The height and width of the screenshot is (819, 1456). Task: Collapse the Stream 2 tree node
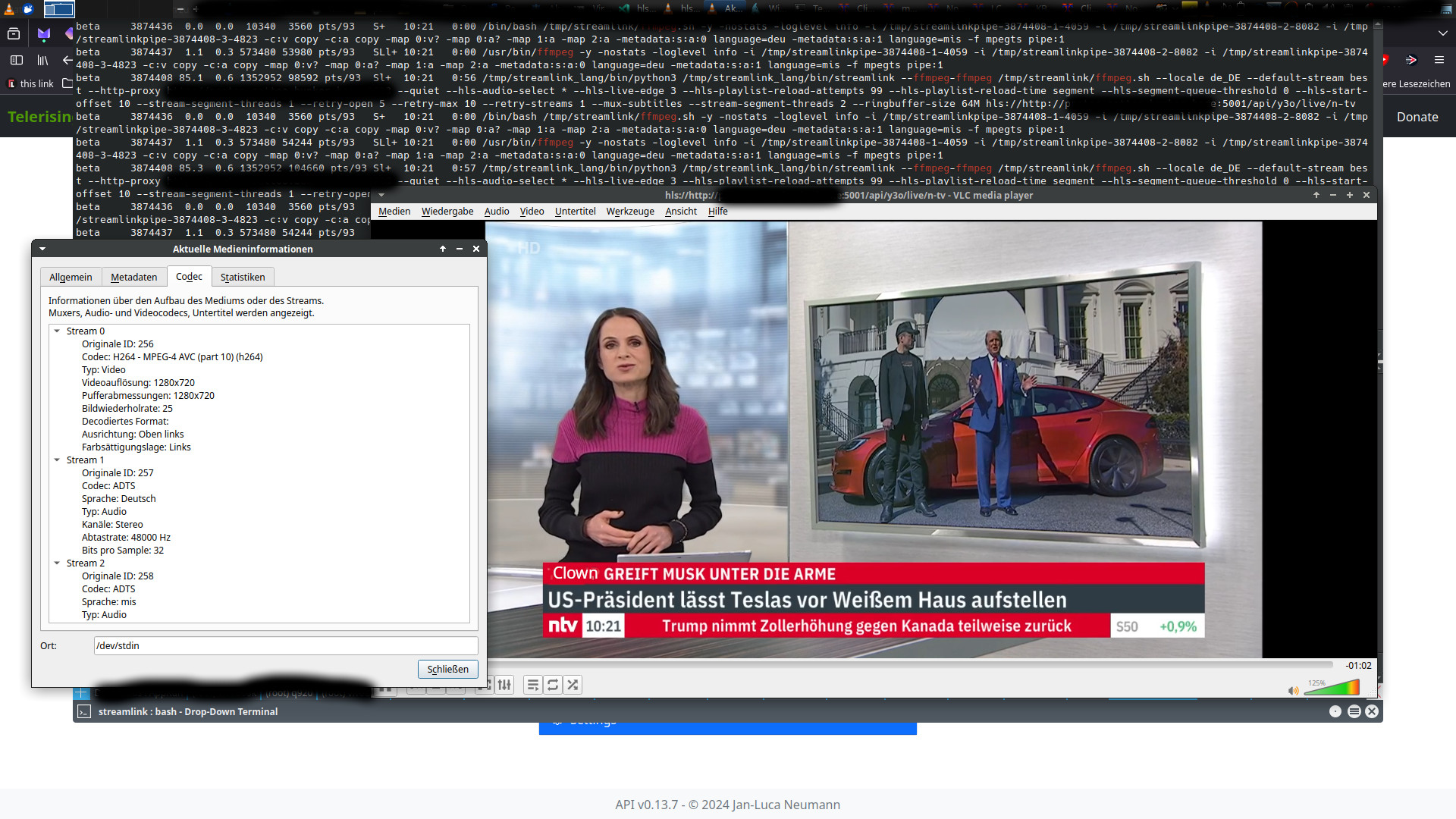(x=57, y=563)
